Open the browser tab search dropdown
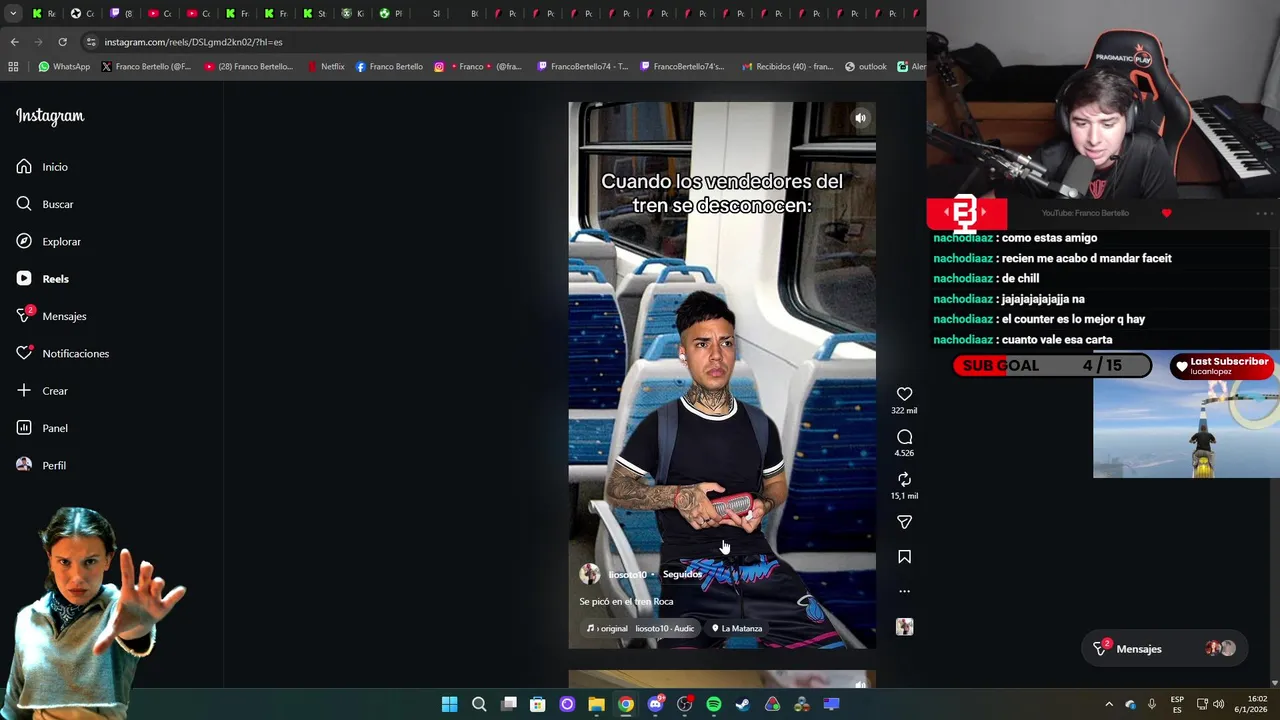This screenshot has height=720, width=1280. pyautogui.click(x=13, y=13)
